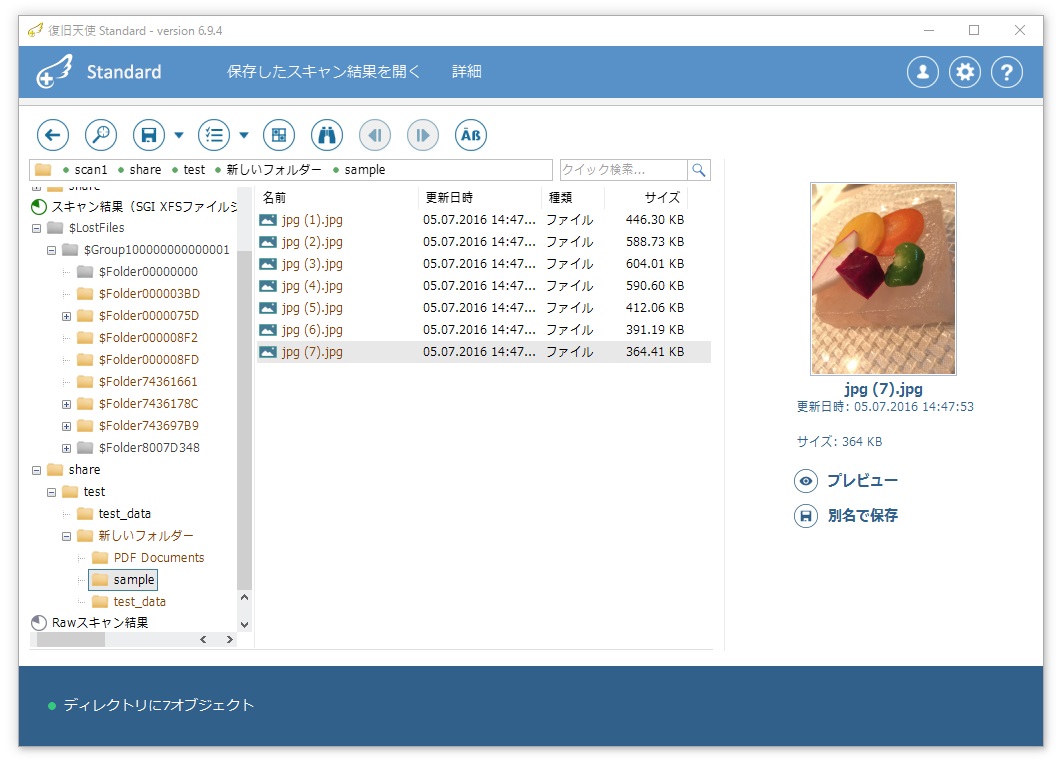Click the scan result pie icon
This screenshot has width=1059, height=765.
pos(39,207)
